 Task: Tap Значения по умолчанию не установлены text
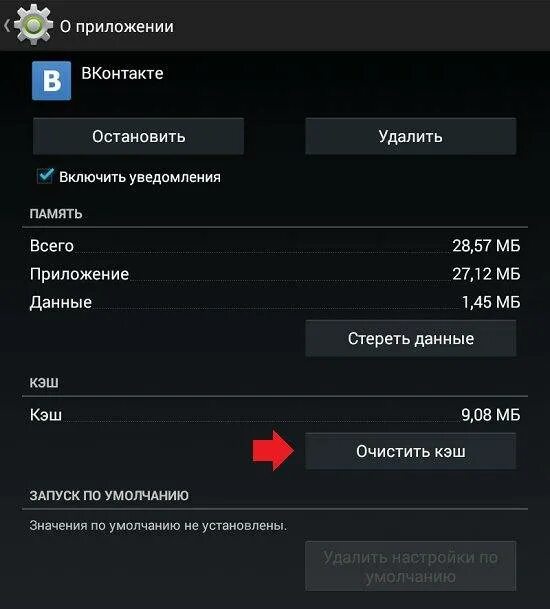click(158, 525)
